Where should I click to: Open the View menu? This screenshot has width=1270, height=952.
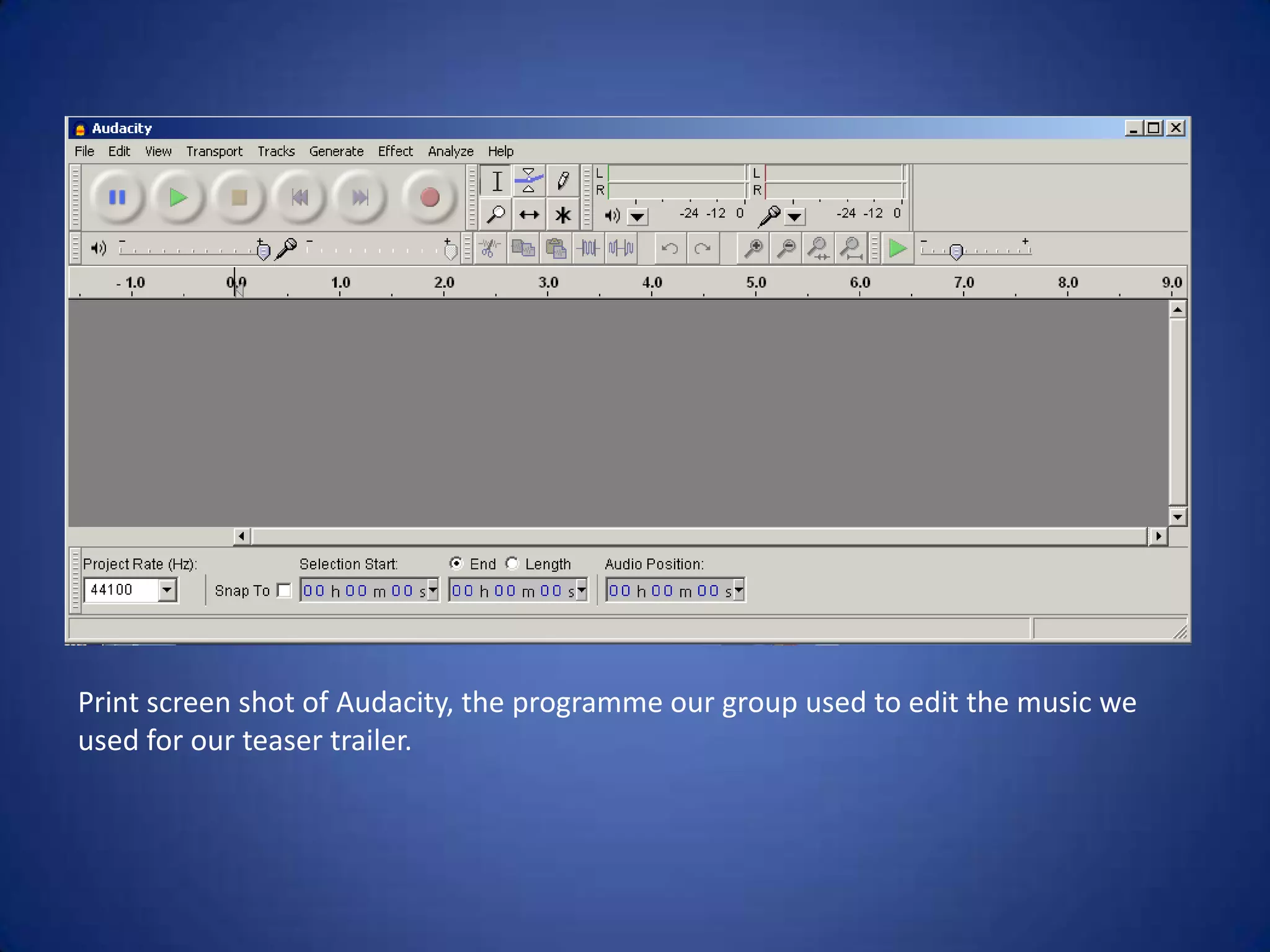(158, 151)
